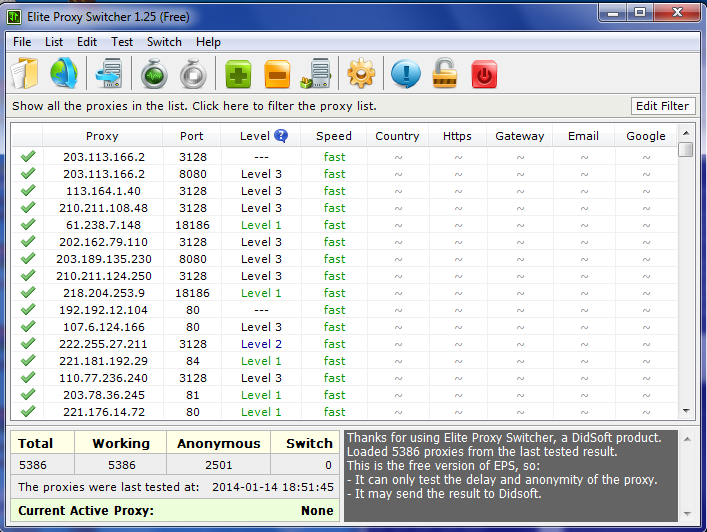Click the blue exclamation info icon
The height and width of the screenshot is (532, 707).
[406, 74]
